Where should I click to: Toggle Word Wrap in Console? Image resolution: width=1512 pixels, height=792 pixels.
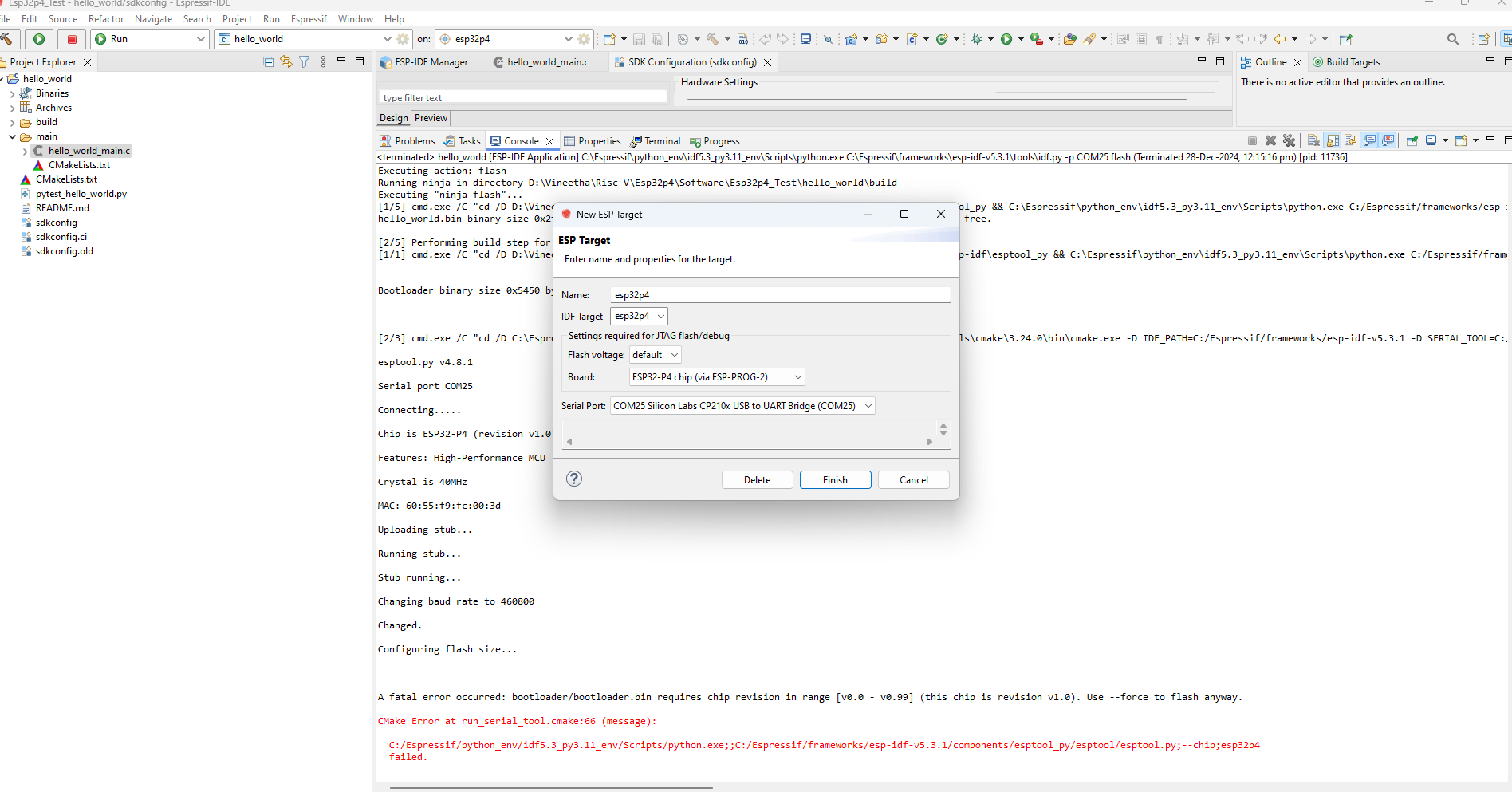click(1351, 140)
